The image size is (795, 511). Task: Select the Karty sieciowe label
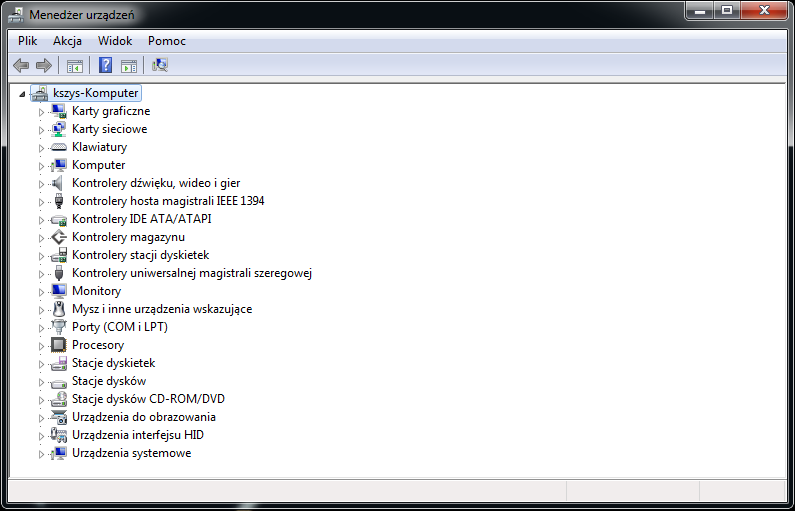pyautogui.click(x=110, y=129)
